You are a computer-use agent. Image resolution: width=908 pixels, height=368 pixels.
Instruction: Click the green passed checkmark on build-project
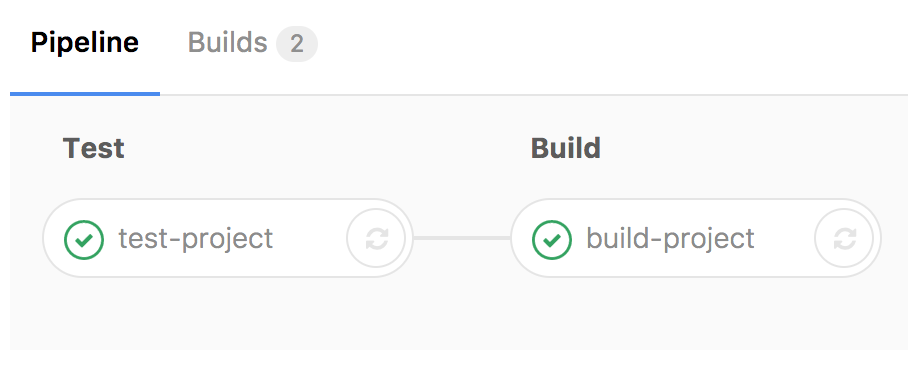[552, 239]
